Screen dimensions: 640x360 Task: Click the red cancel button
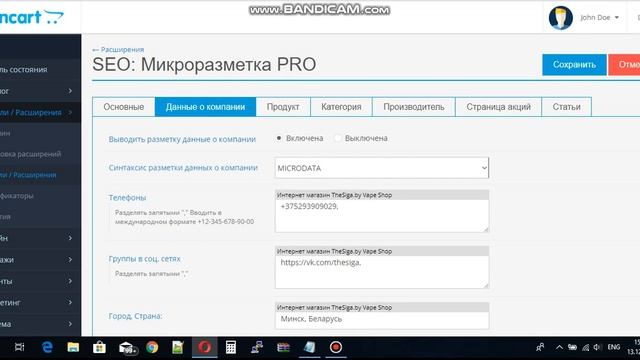[624, 64]
